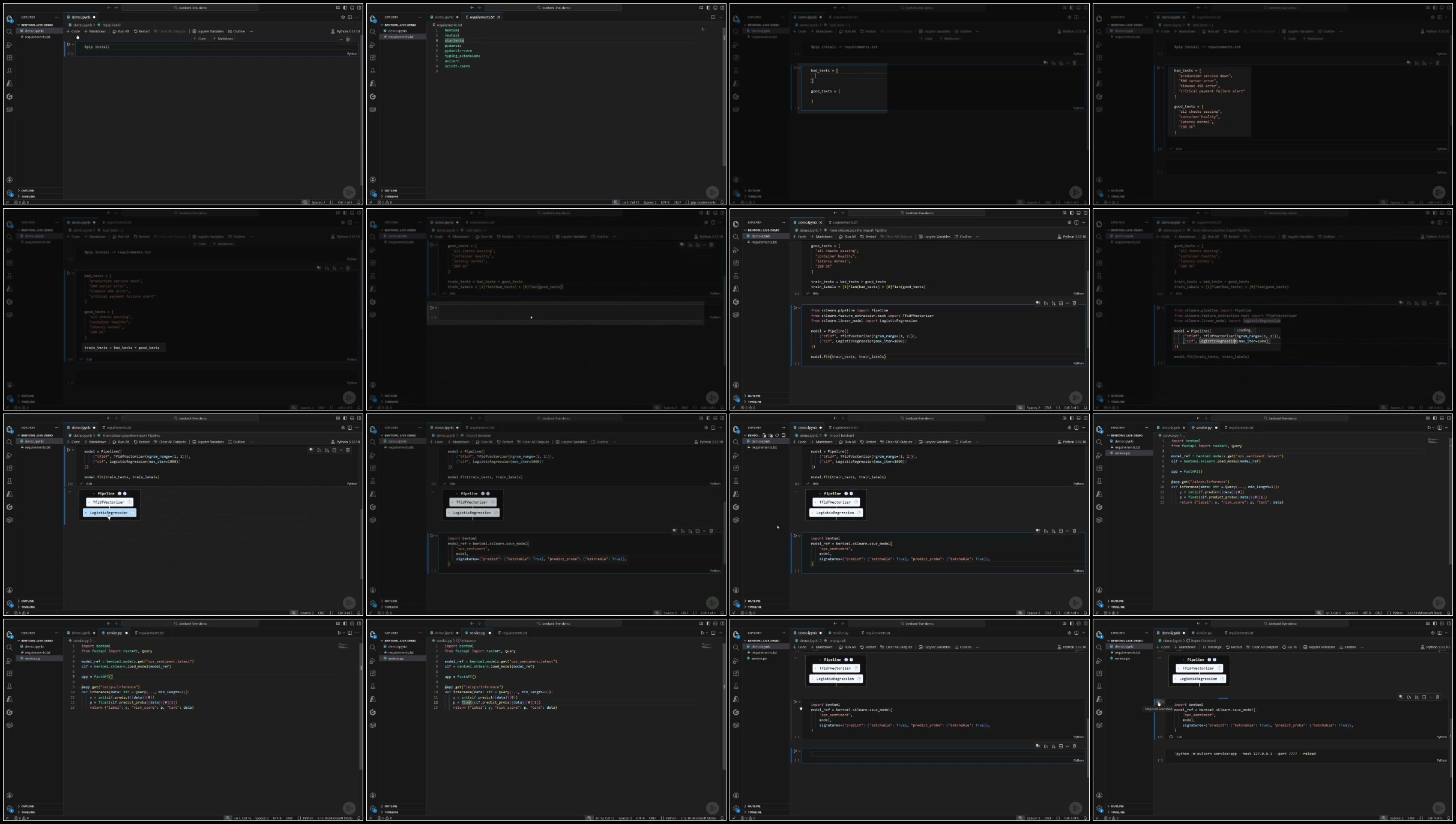
Task: Open notebook settings gear in Cell 1 of 1 frame
Action: tap(343, 17)
